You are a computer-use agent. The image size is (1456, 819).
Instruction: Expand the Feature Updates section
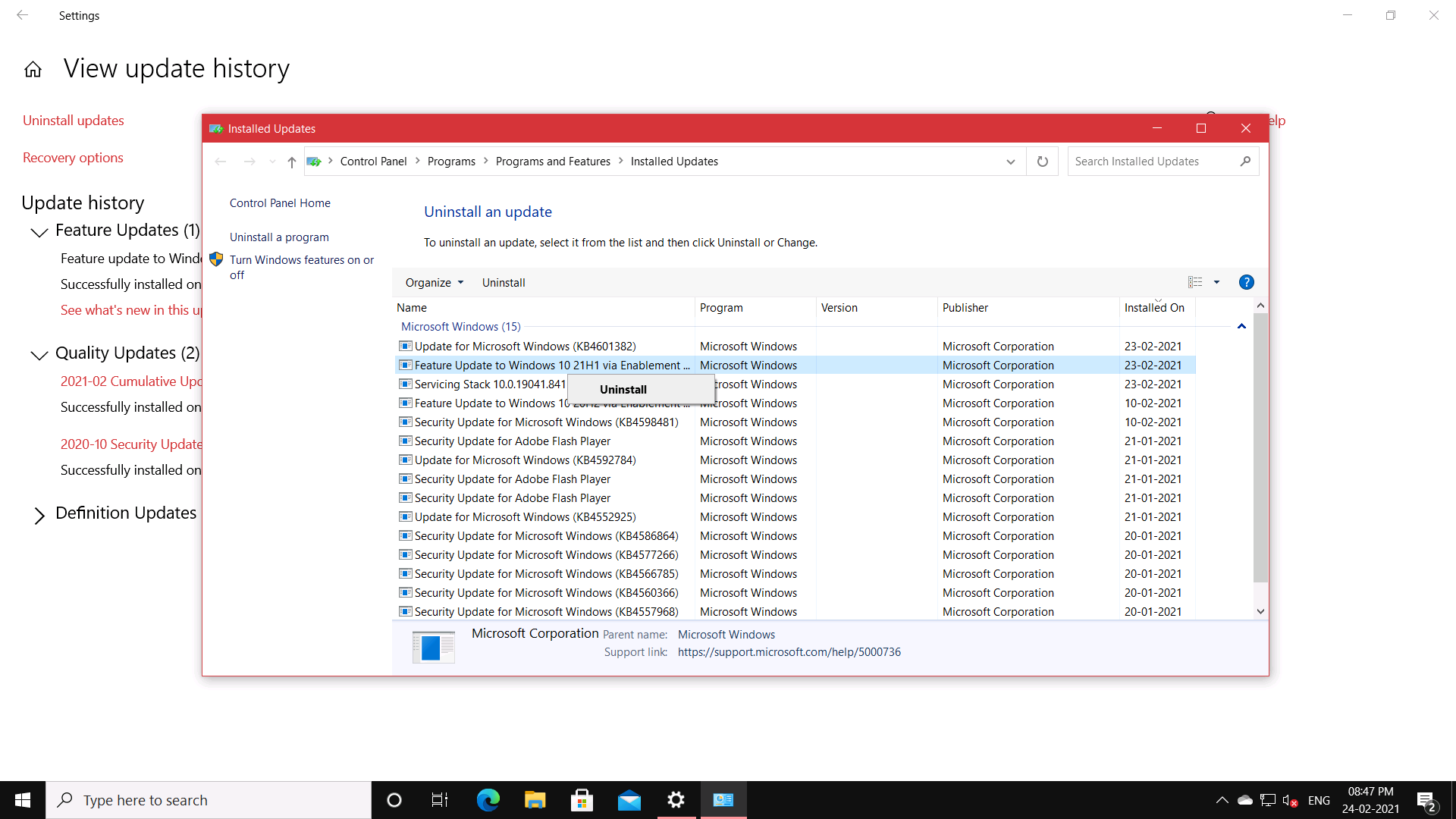tap(38, 231)
